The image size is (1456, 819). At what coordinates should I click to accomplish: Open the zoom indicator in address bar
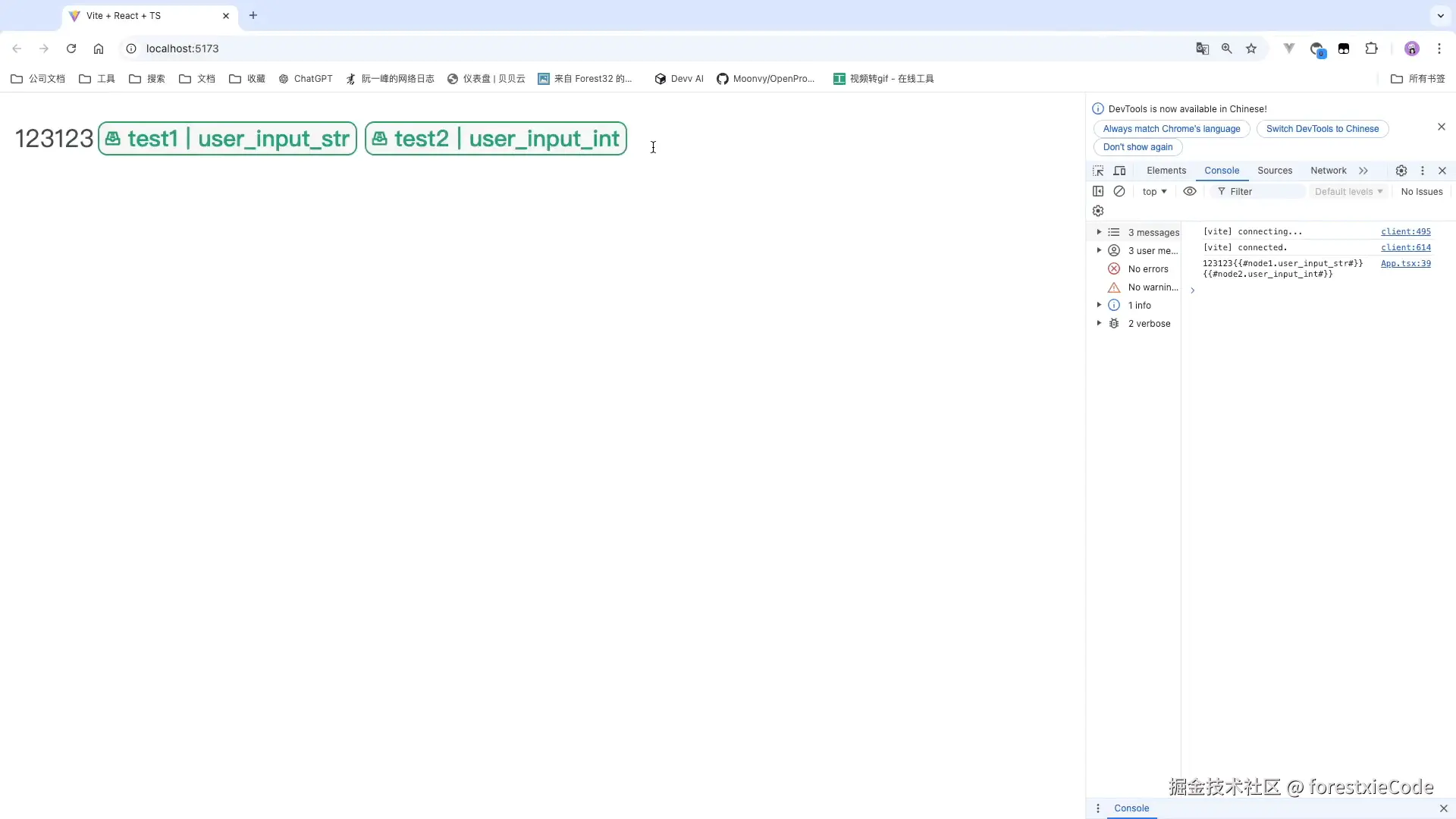point(1227,49)
